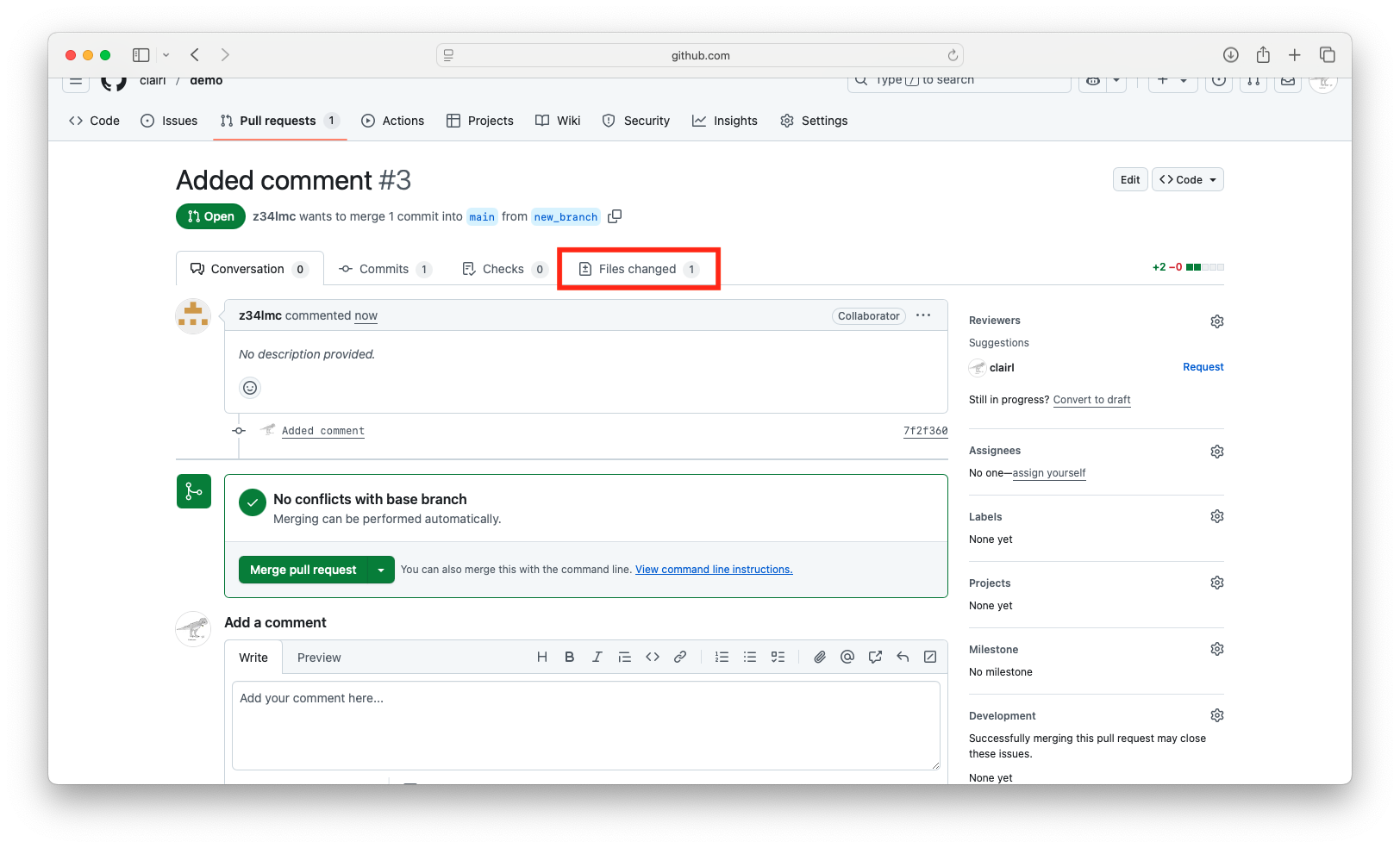This screenshot has height=848, width=1400.
Task: Open the Code dropdown button
Action: coord(1187,179)
